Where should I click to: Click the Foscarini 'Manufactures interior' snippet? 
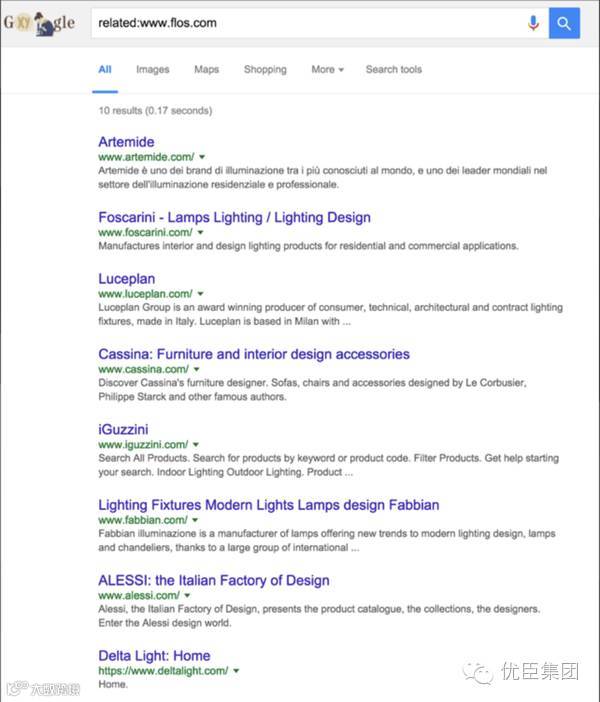click(x=308, y=246)
